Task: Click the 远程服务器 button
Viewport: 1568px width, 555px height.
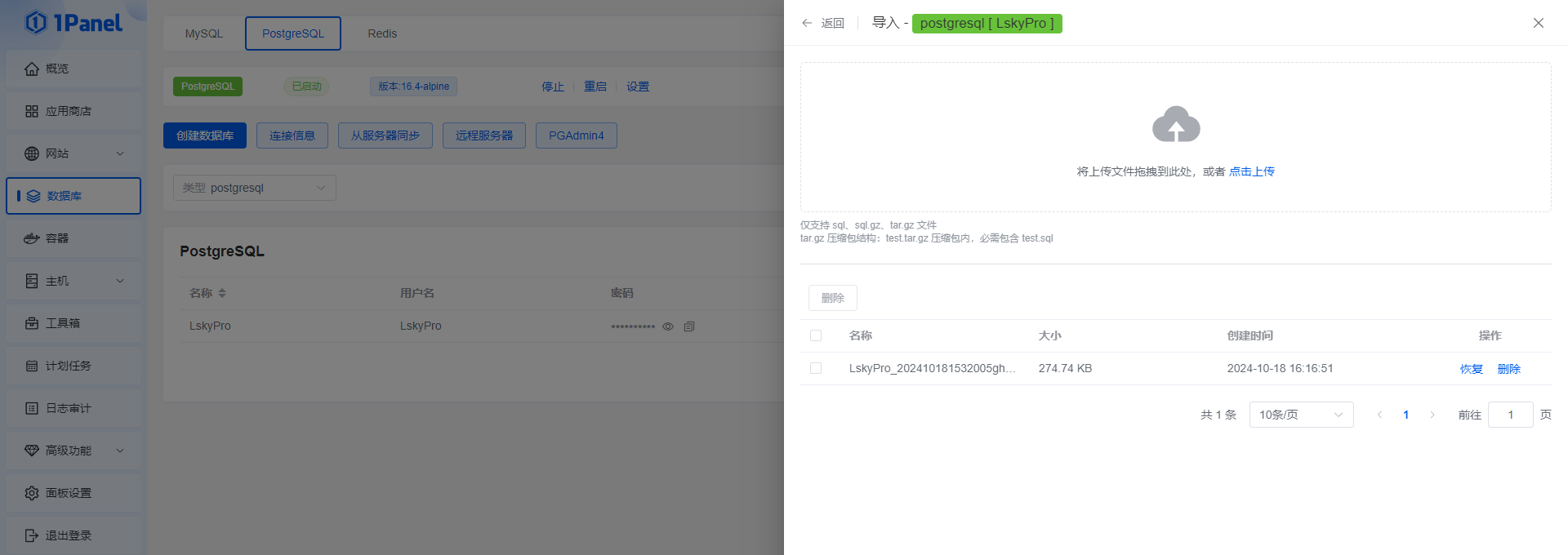Action: (x=484, y=135)
